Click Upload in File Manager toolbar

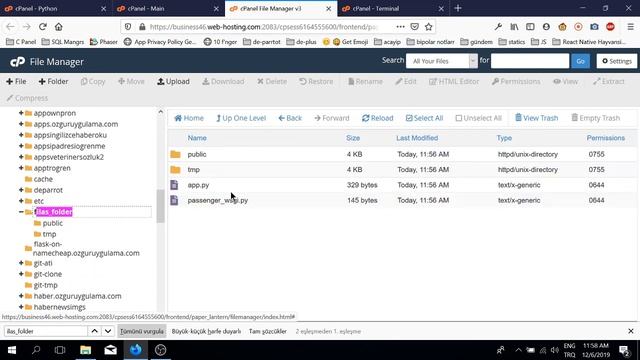tap(173, 82)
